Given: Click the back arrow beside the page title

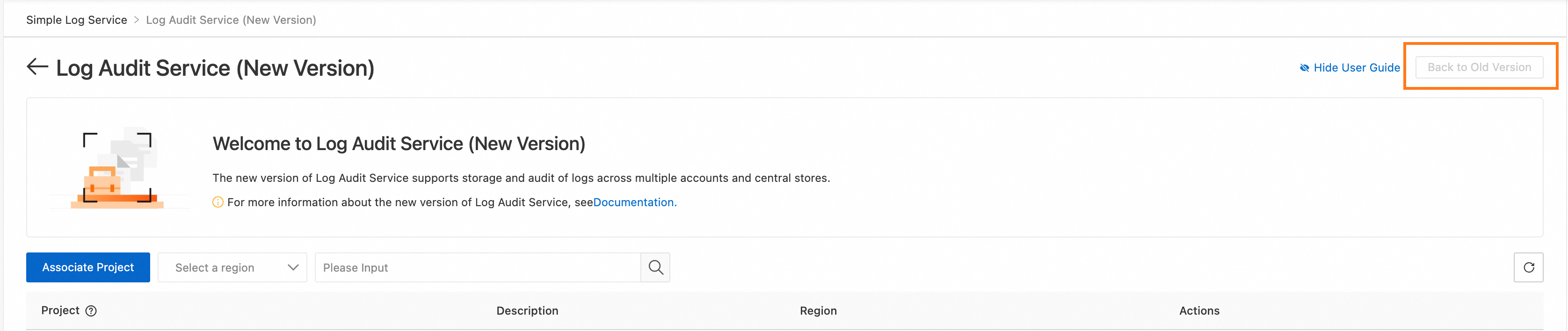Looking at the screenshot, I should tap(37, 67).
